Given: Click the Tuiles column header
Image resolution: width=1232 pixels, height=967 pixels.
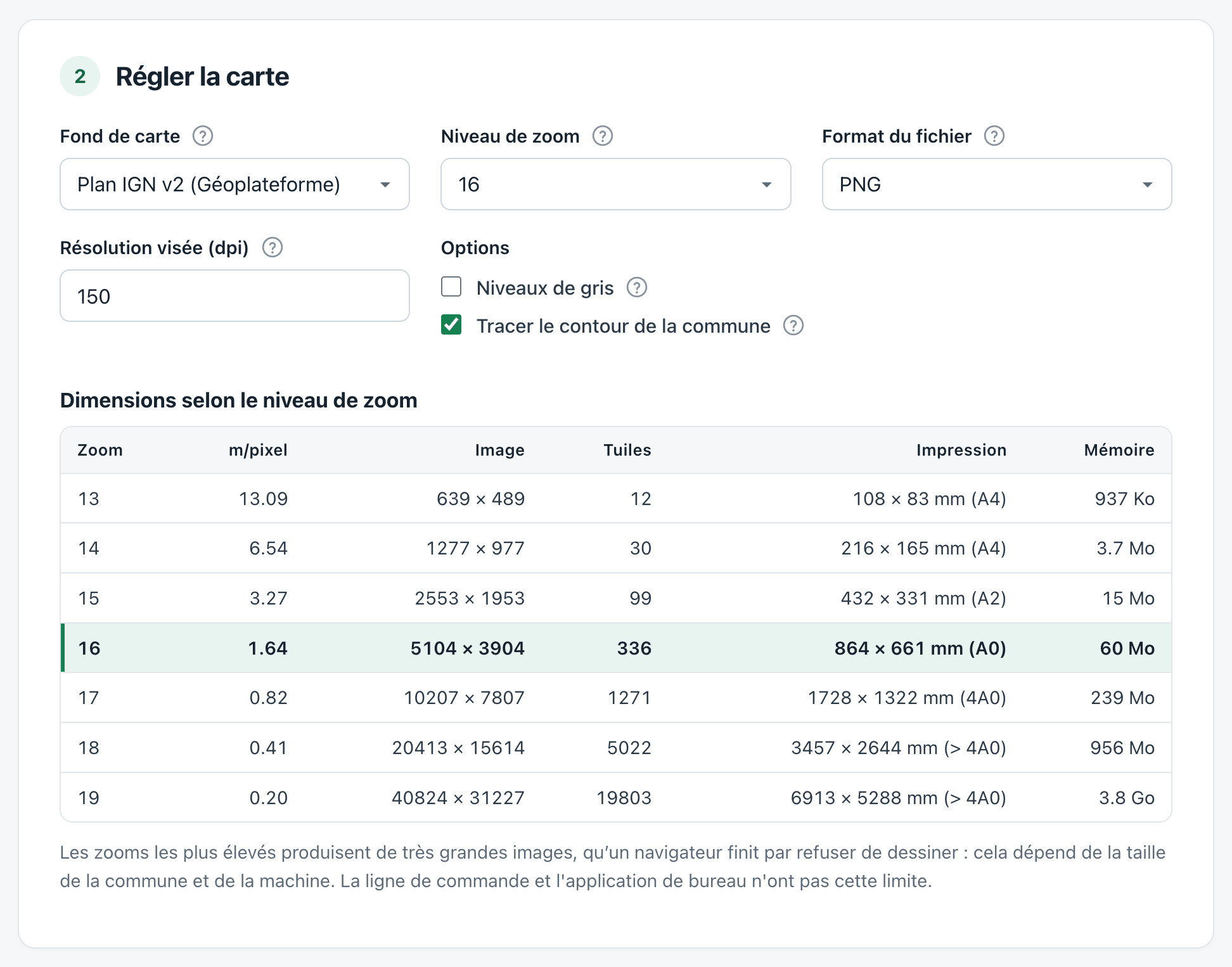Looking at the screenshot, I should click(627, 450).
